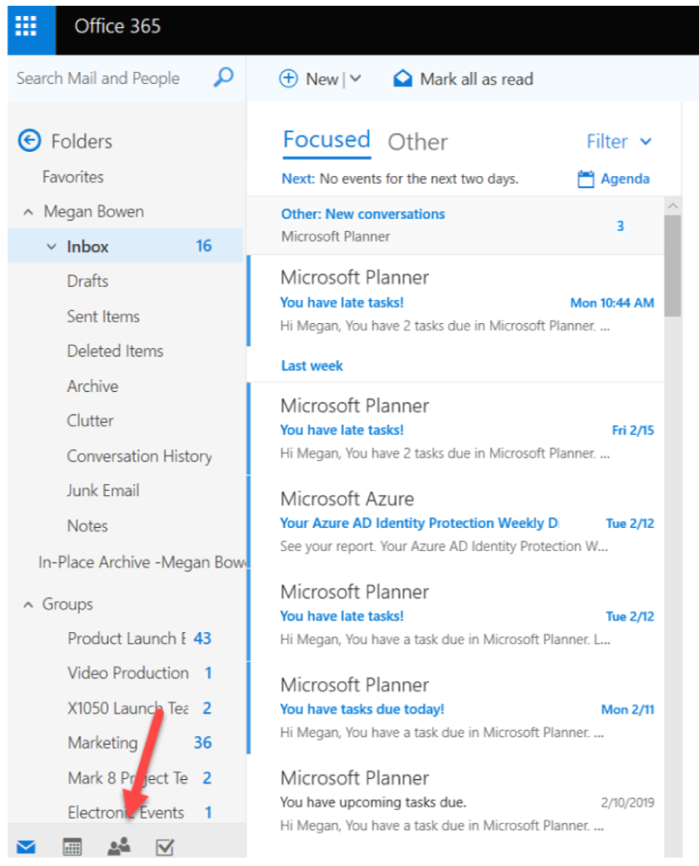699x866 pixels.
Task: Open the Filter dropdown
Action: [619, 142]
